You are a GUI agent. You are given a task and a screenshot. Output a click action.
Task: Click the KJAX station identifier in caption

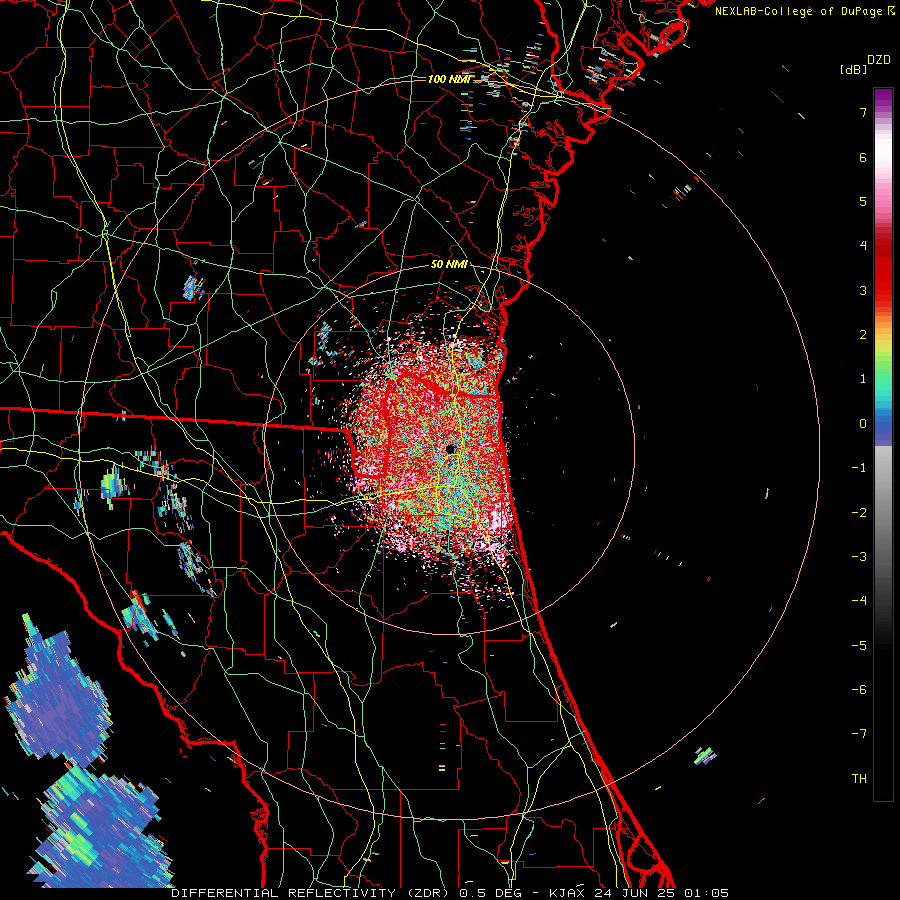point(567,893)
